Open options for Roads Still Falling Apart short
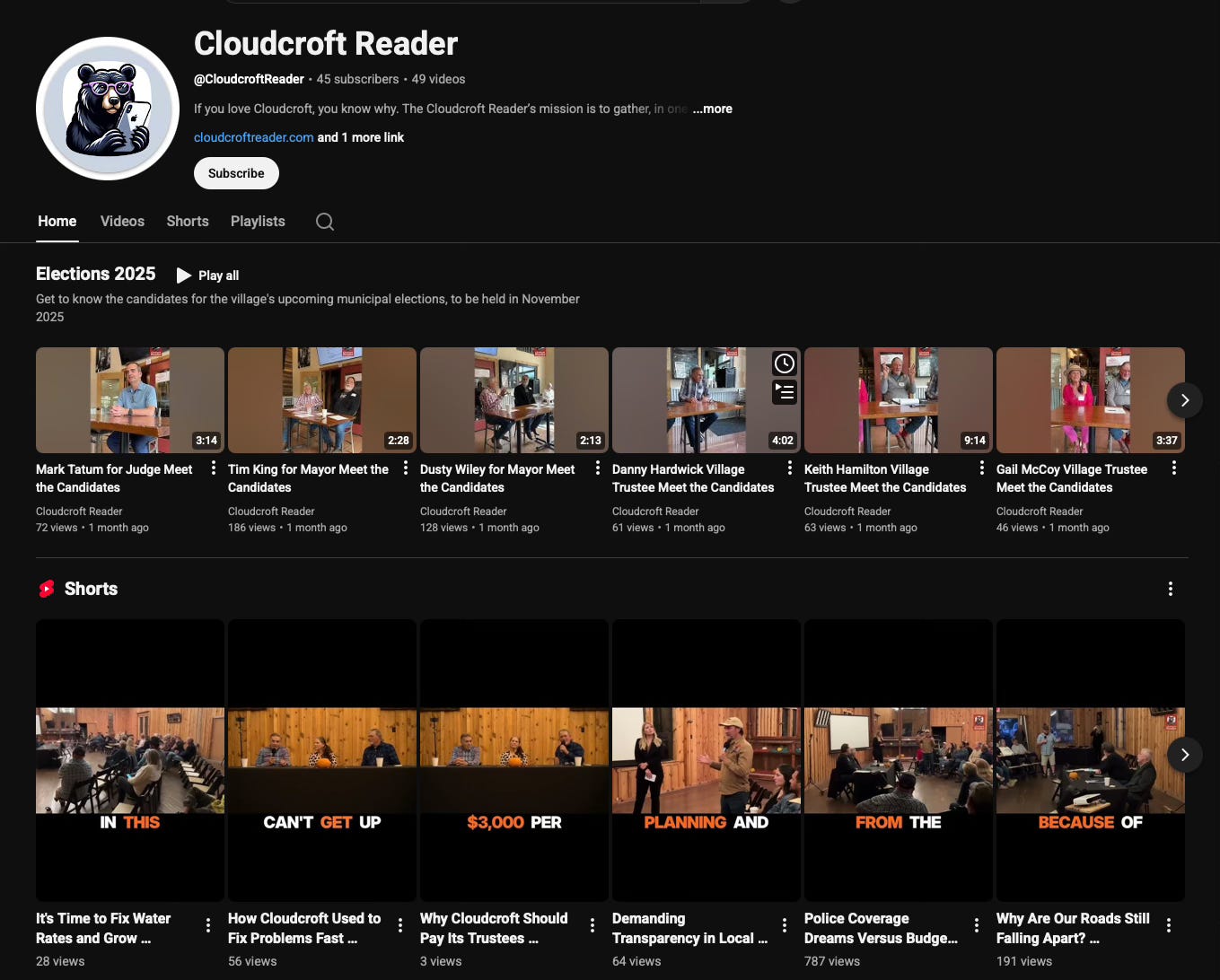Viewport: 1220px width, 980px height. [1169, 925]
